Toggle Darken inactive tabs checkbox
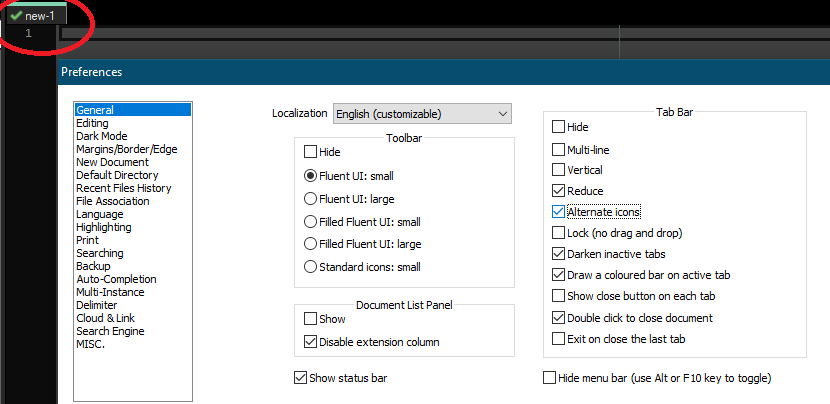The width and height of the screenshot is (830, 404). coord(558,254)
